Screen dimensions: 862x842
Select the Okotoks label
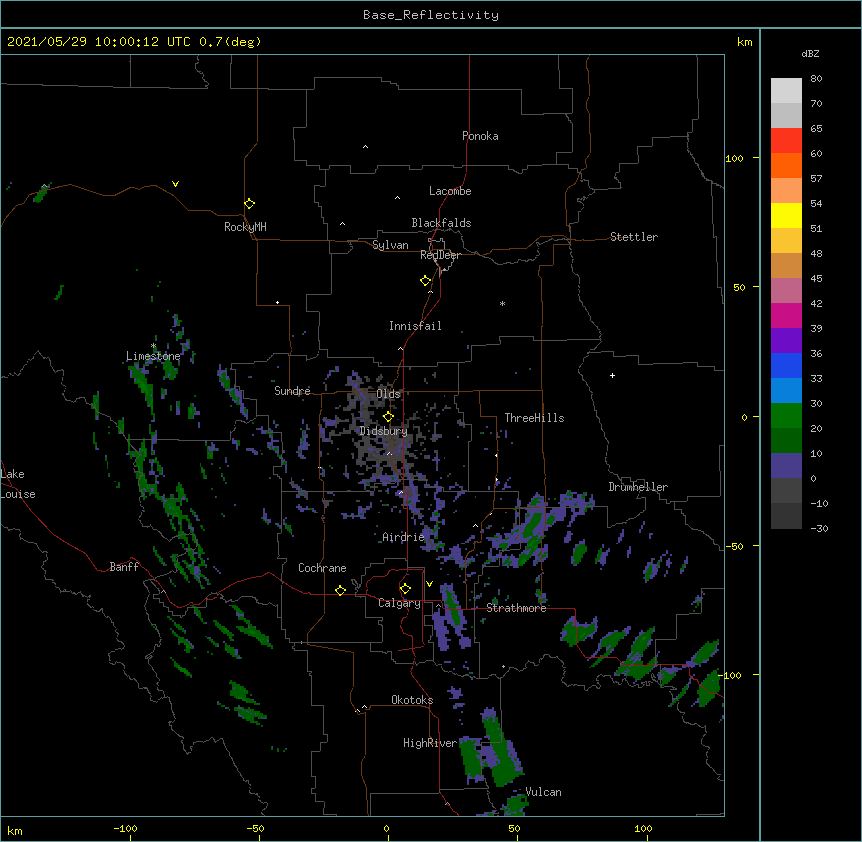point(412,700)
